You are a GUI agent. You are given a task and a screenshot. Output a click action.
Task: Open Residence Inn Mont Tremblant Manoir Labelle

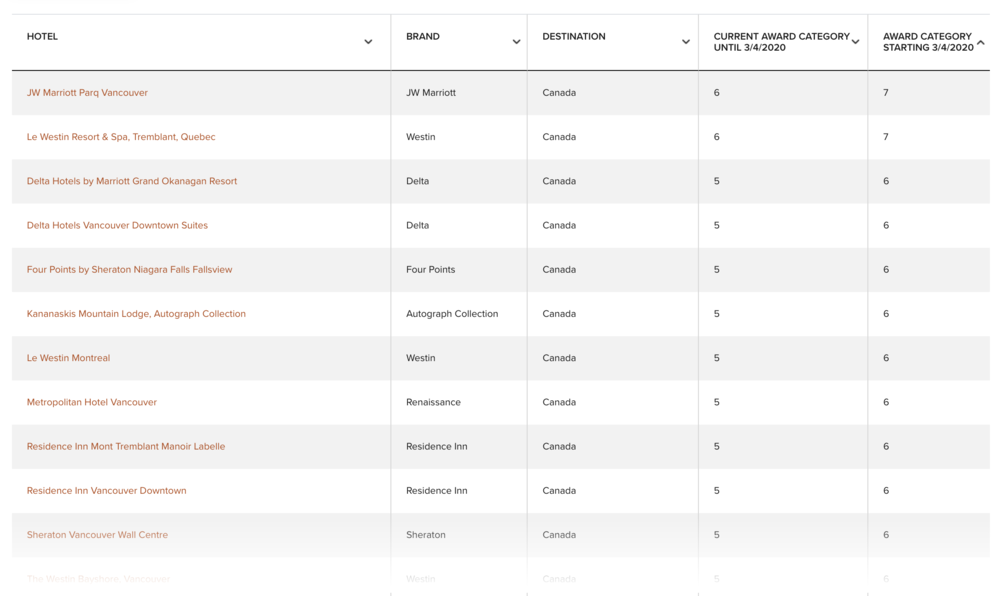126,446
